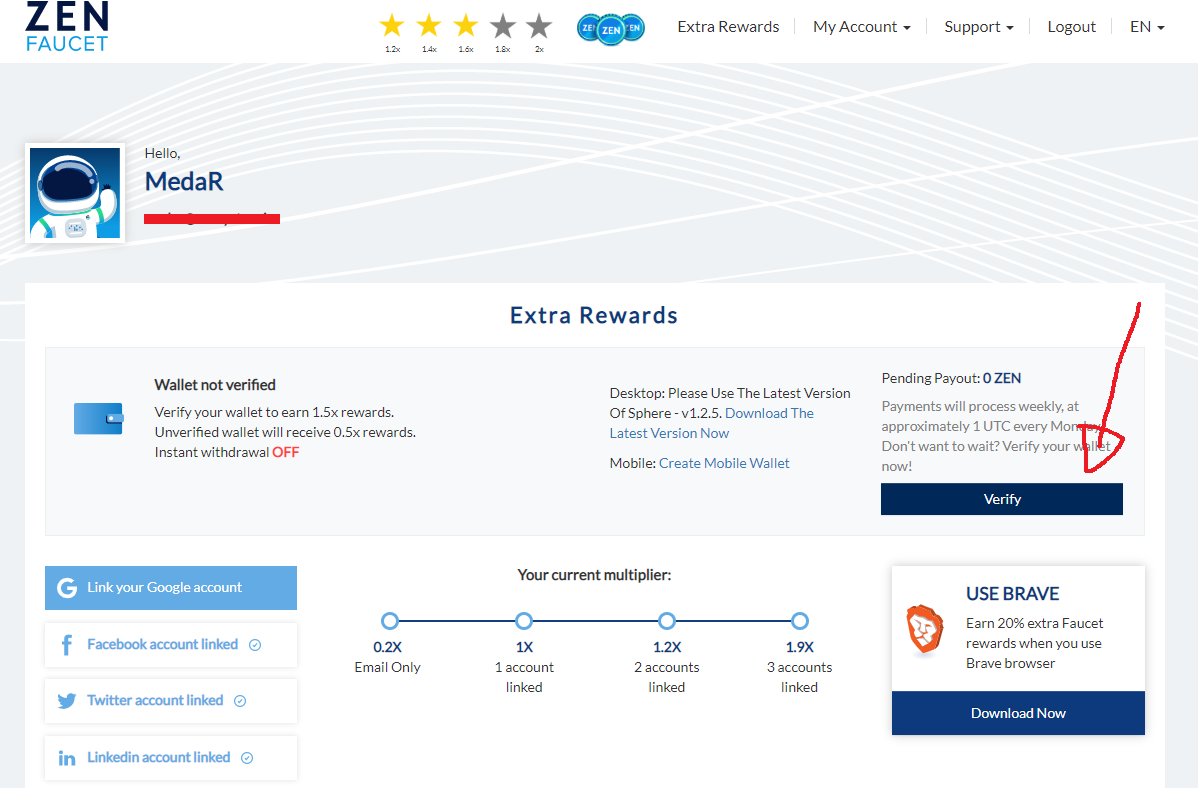Screen dimensions: 1198x788
Task: Click the gray star labeled 2x
Action: pyautogui.click(x=539, y=26)
